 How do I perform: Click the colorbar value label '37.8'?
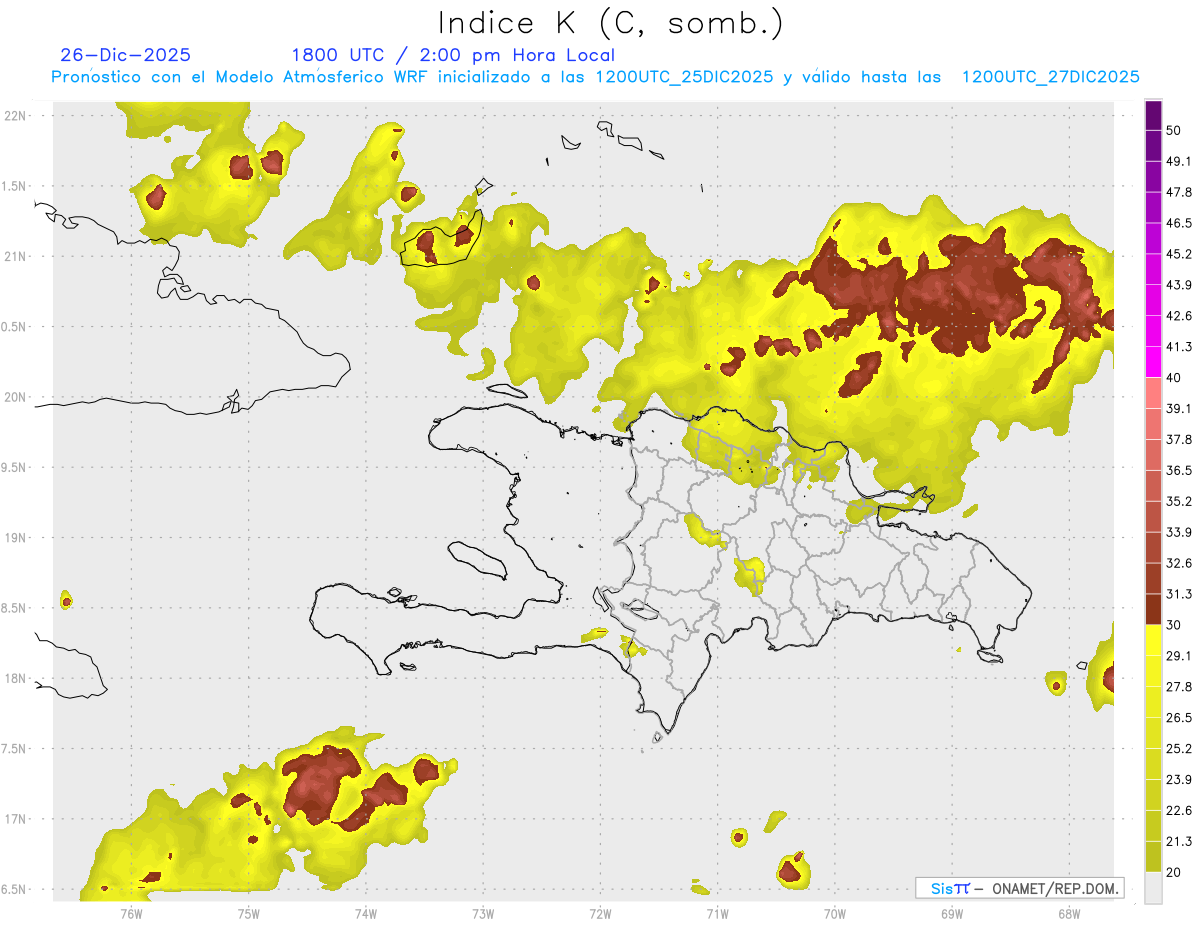[x=1178, y=440]
